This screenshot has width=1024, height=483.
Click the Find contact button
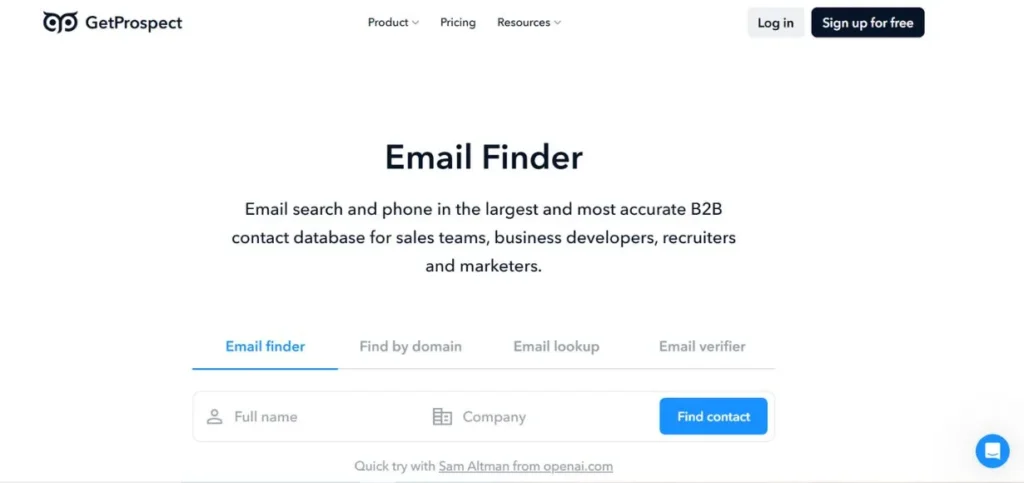click(x=713, y=417)
